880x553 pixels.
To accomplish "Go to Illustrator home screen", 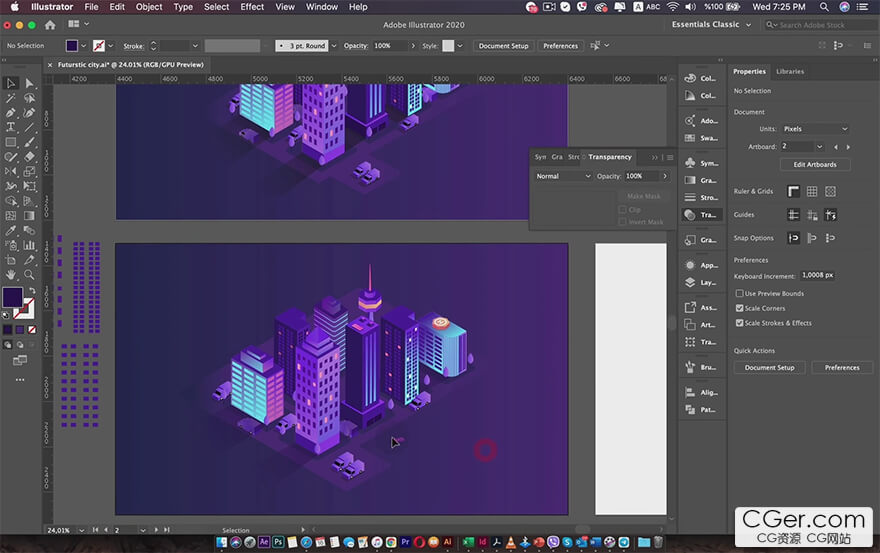I will coord(50,25).
